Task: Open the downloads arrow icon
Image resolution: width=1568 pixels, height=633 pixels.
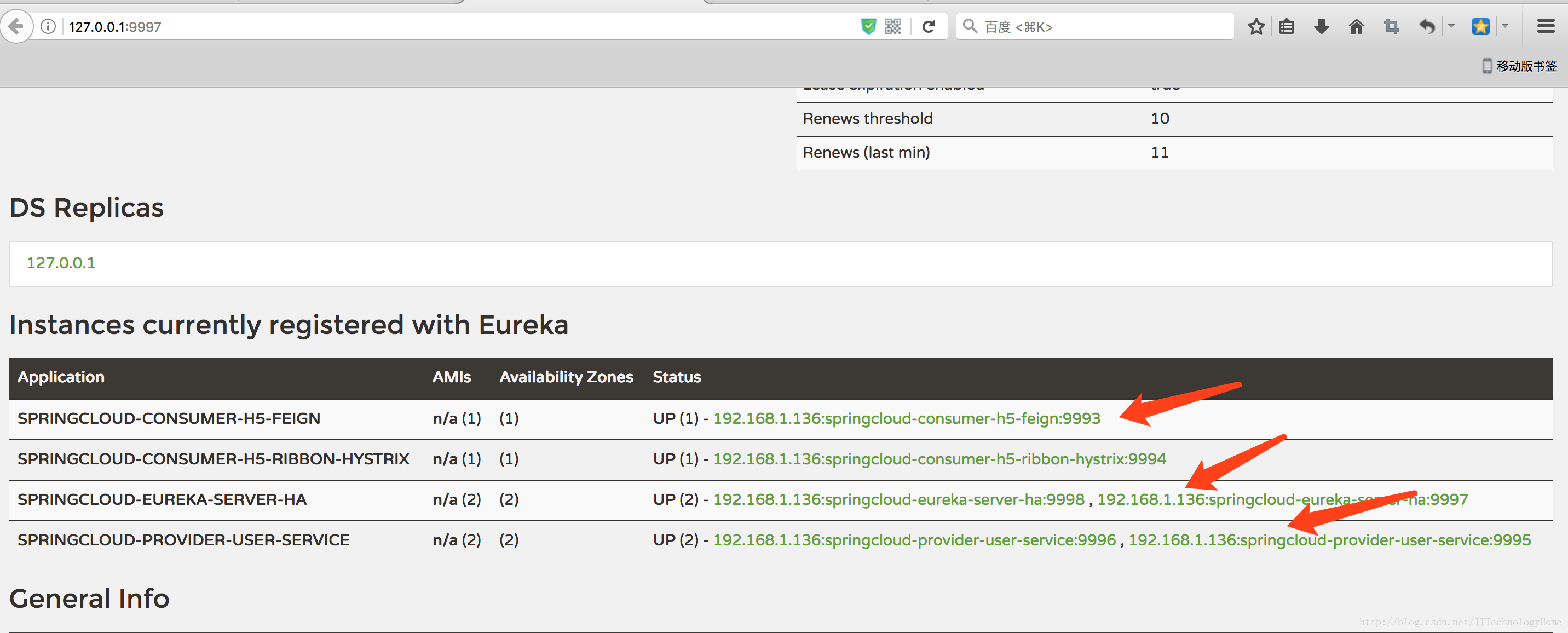Action: pyautogui.click(x=1322, y=27)
